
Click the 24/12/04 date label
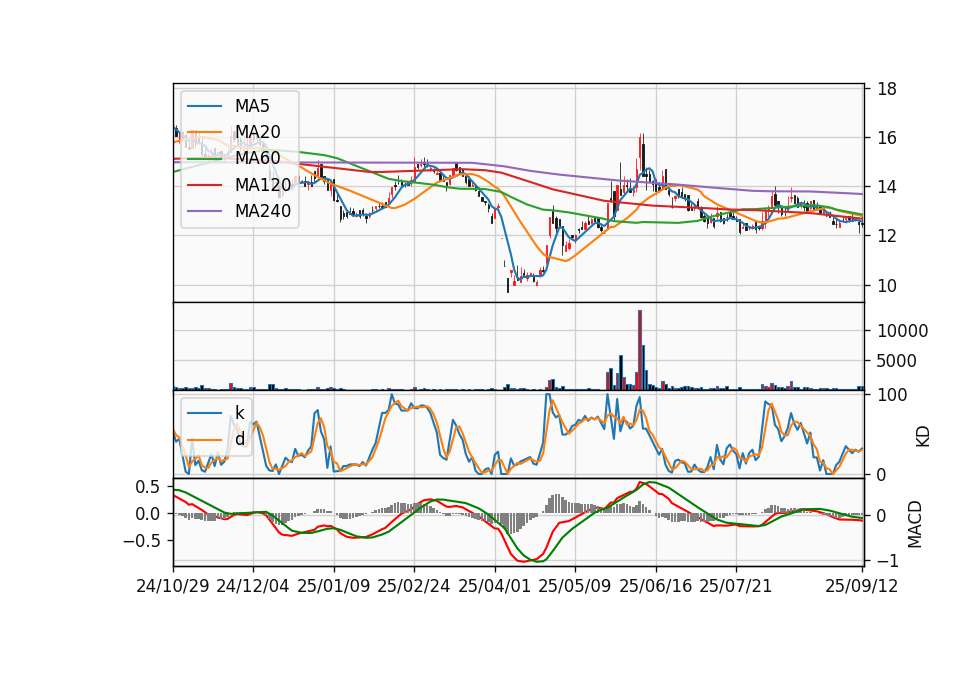(x=253, y=586)
